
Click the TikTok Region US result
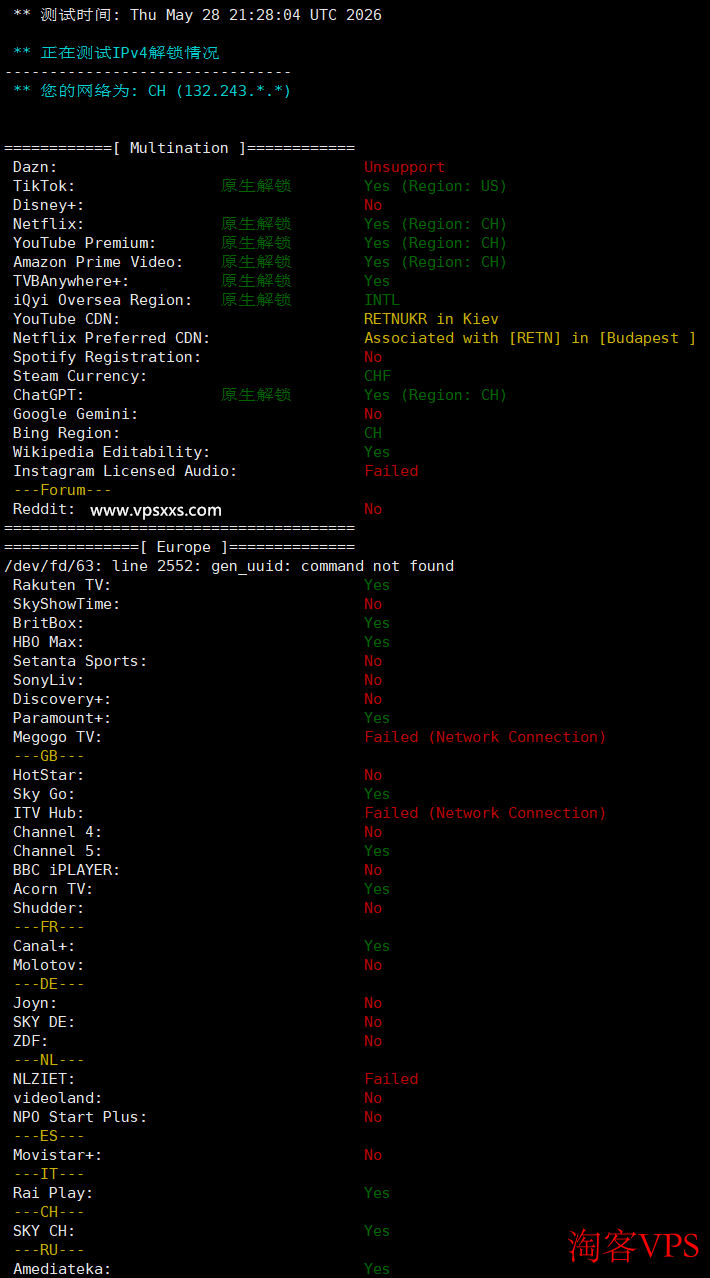coord(435,186)
